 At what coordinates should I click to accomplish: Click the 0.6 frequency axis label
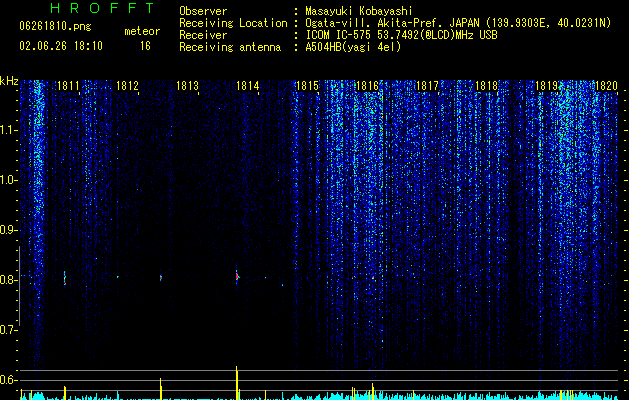pyautogui.click(x=8, y=380)
